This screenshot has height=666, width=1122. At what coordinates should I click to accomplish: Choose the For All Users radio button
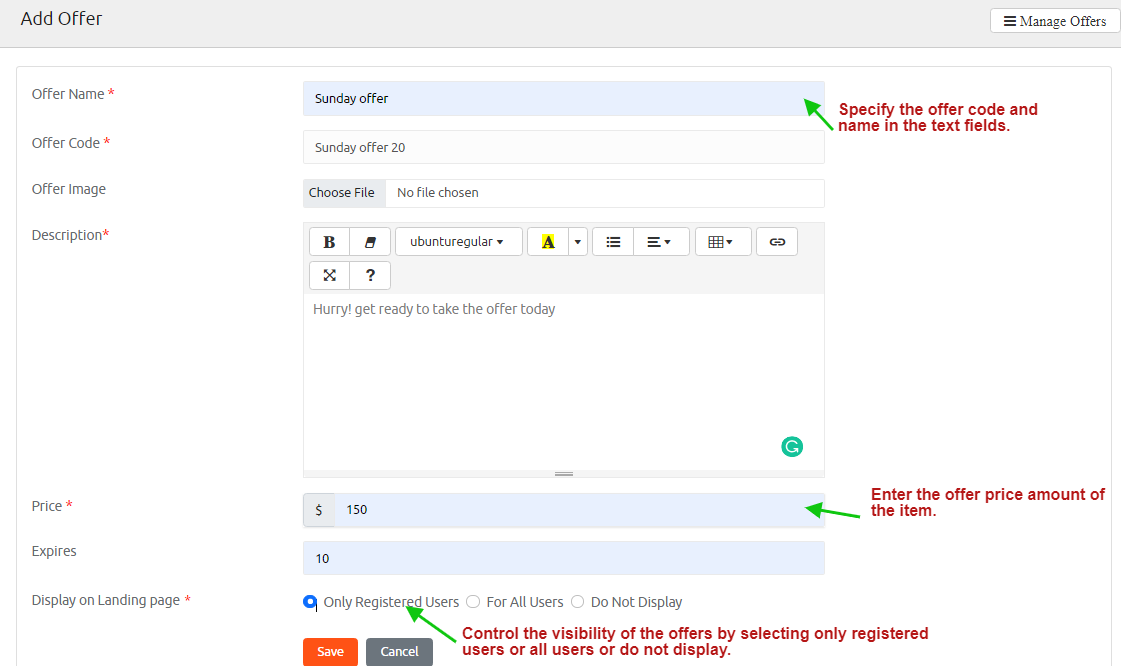coord(473,602)
